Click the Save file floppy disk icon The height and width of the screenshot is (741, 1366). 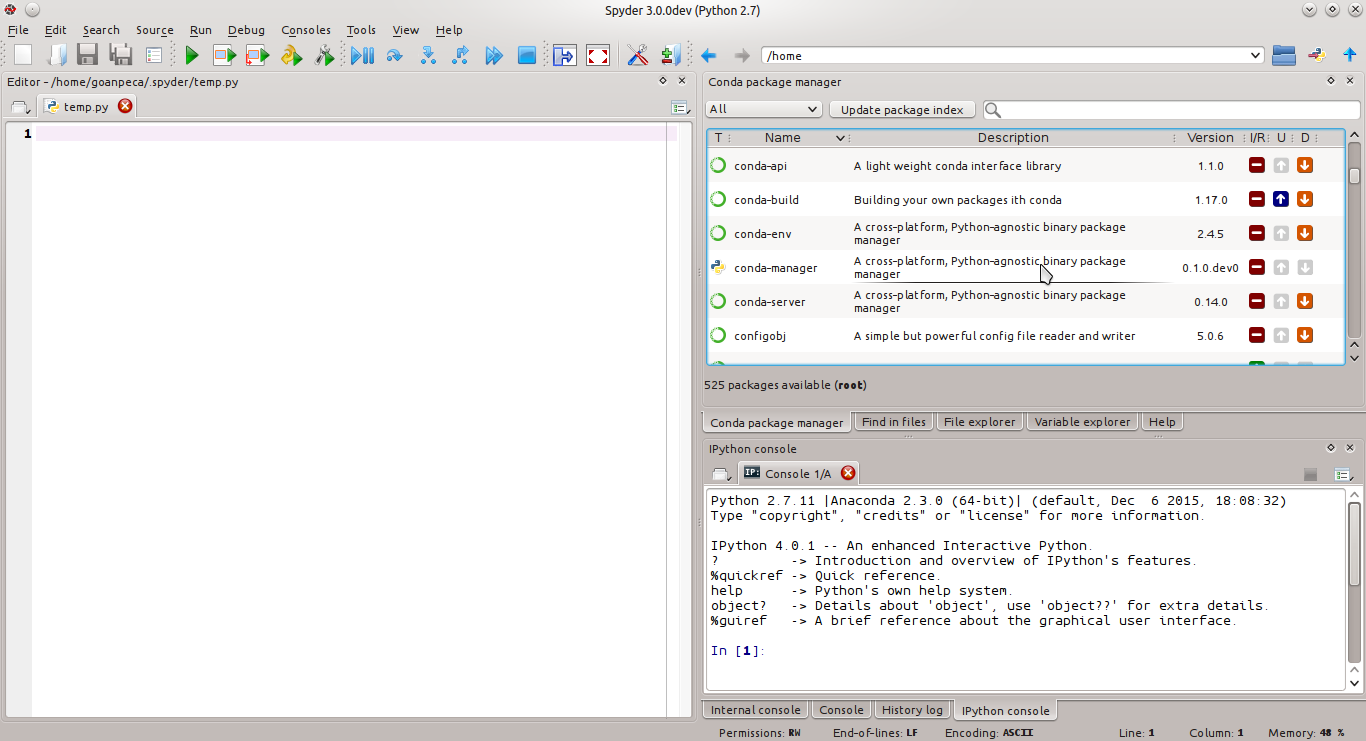[87, 56]
